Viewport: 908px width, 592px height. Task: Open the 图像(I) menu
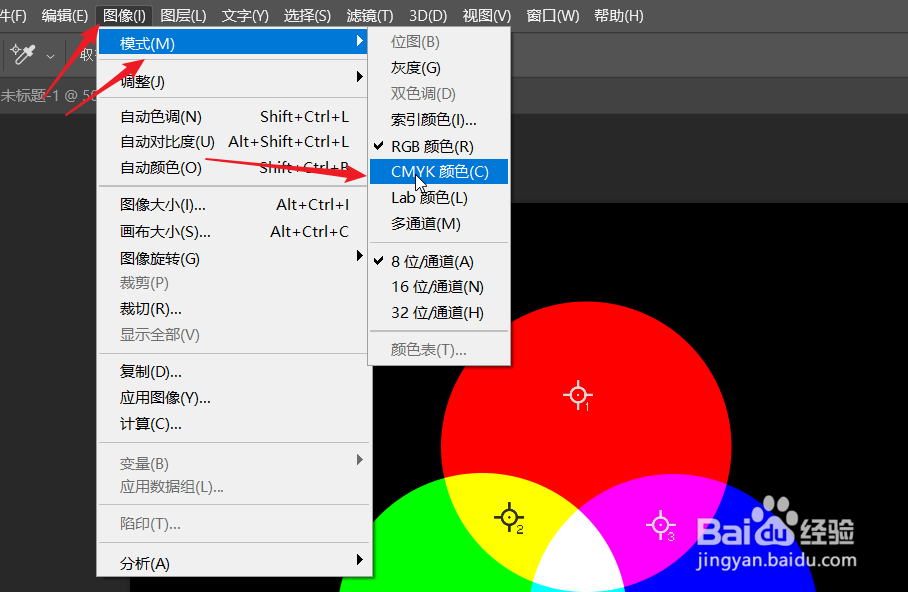tap(124, 16)
